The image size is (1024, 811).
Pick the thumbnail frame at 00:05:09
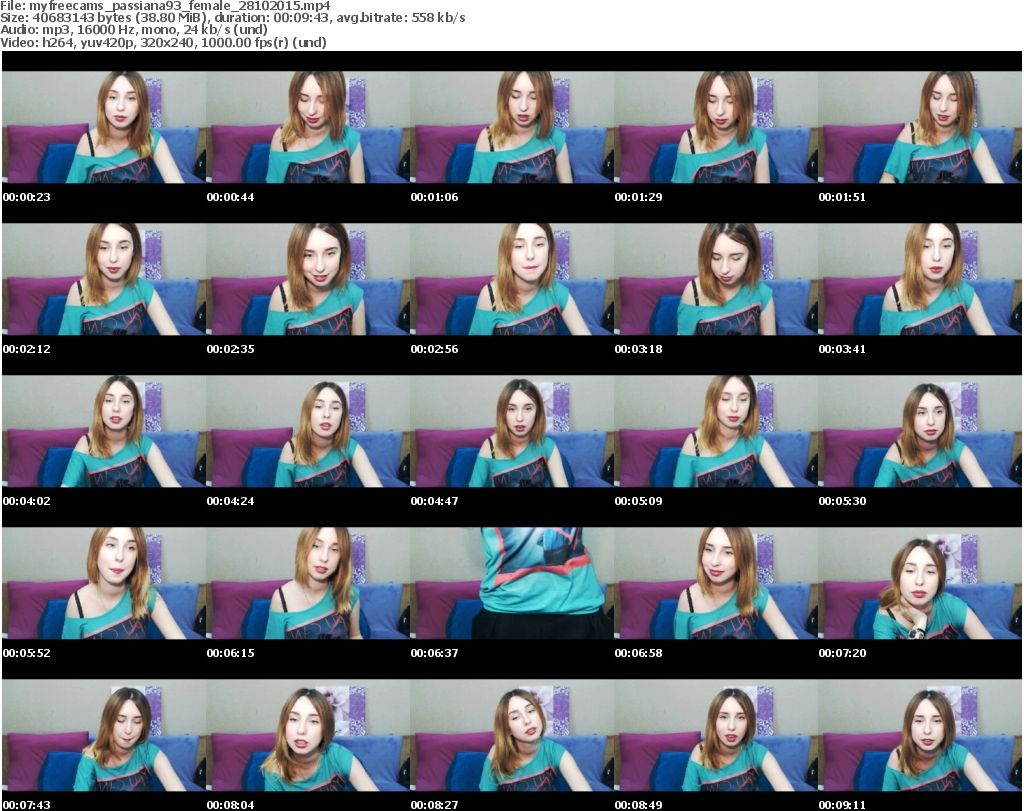(x=716, y=432)
